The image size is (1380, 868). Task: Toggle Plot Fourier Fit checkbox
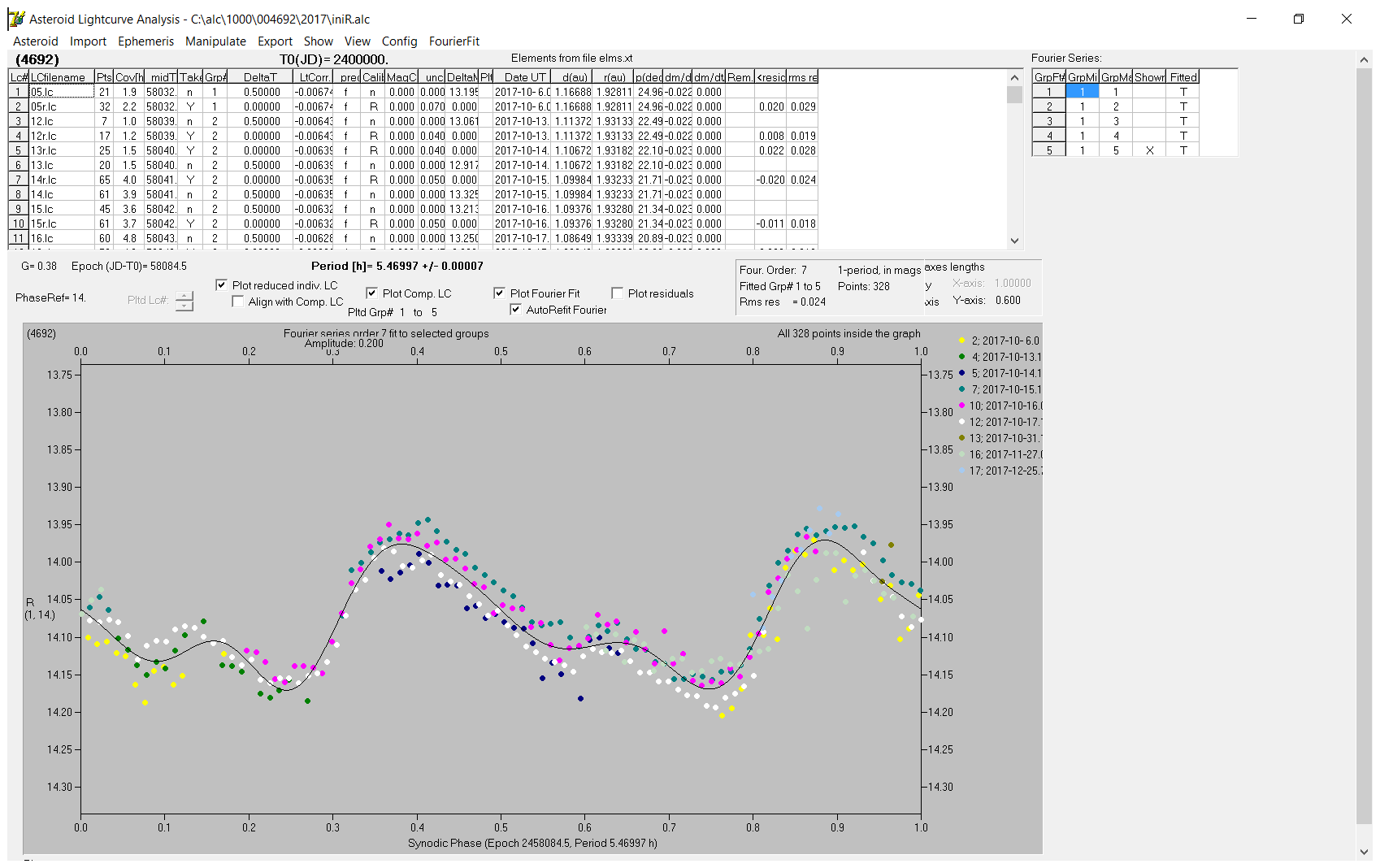(499, 293)
